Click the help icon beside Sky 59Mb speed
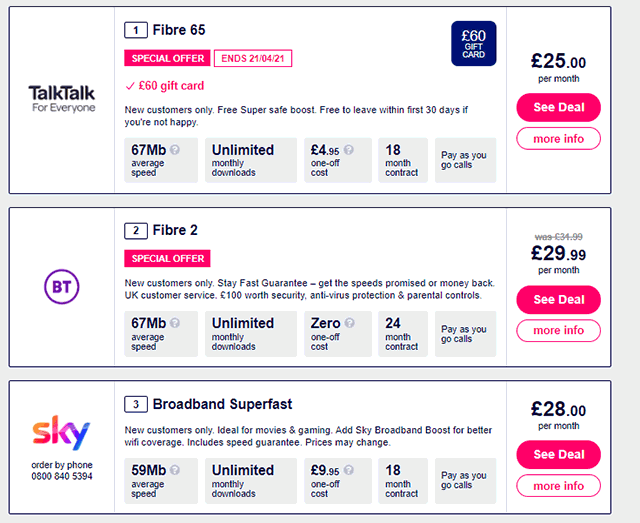The width and height of the screenshot is (640, 523). tap(175, 470)
